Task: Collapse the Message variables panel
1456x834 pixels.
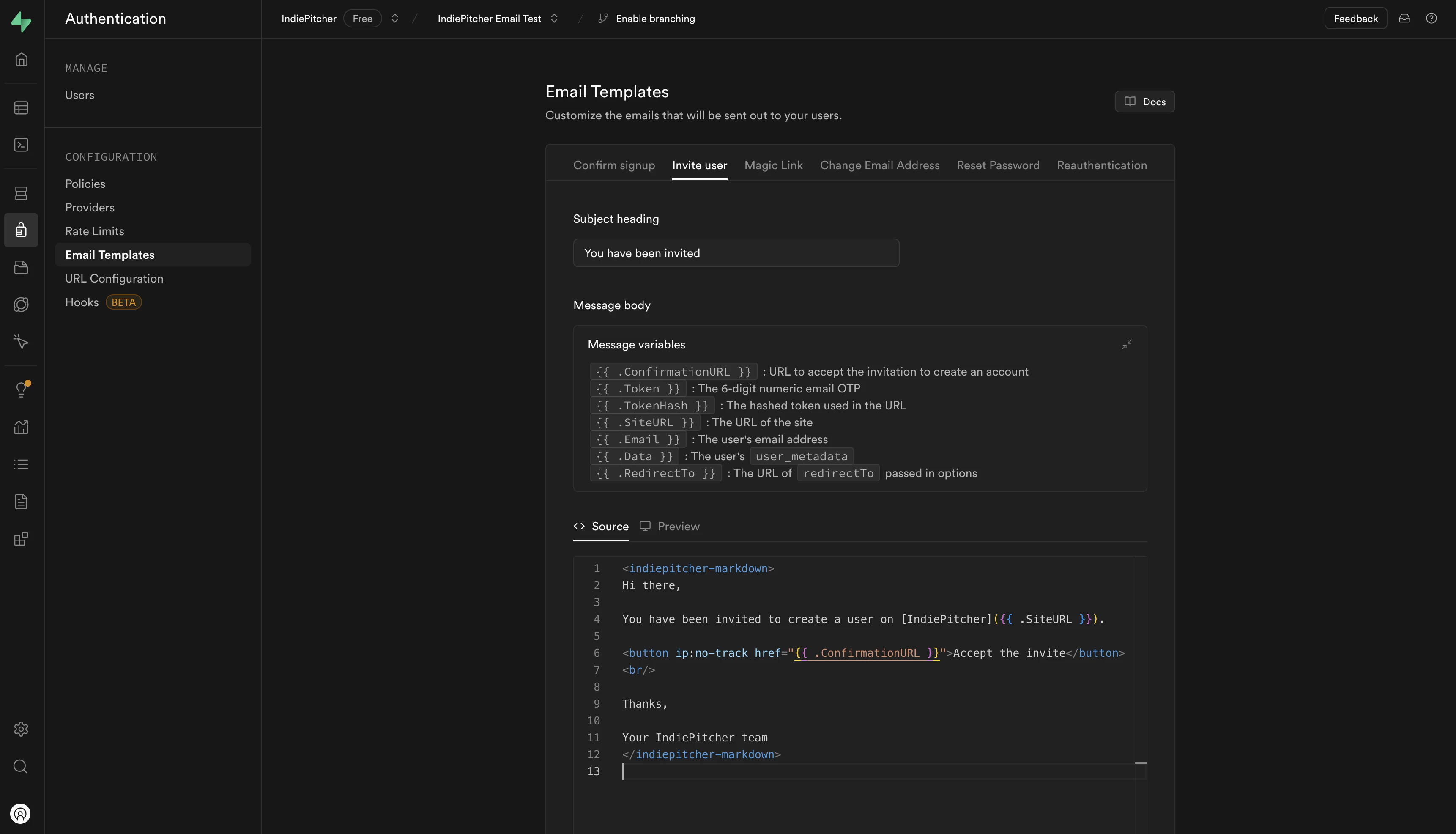Action: (1126, 344)
